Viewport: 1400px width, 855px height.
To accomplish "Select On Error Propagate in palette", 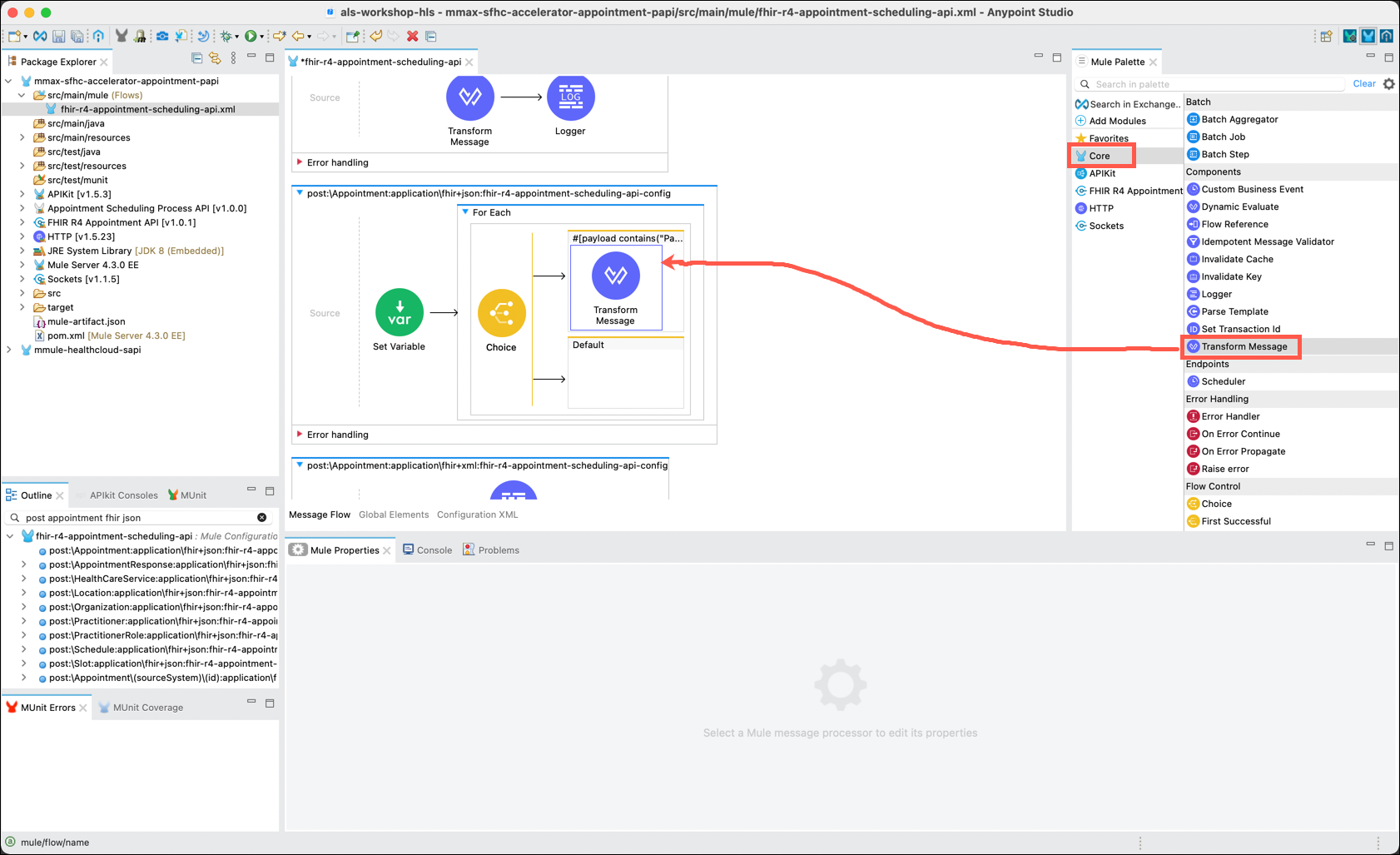I will point(1237,451).
